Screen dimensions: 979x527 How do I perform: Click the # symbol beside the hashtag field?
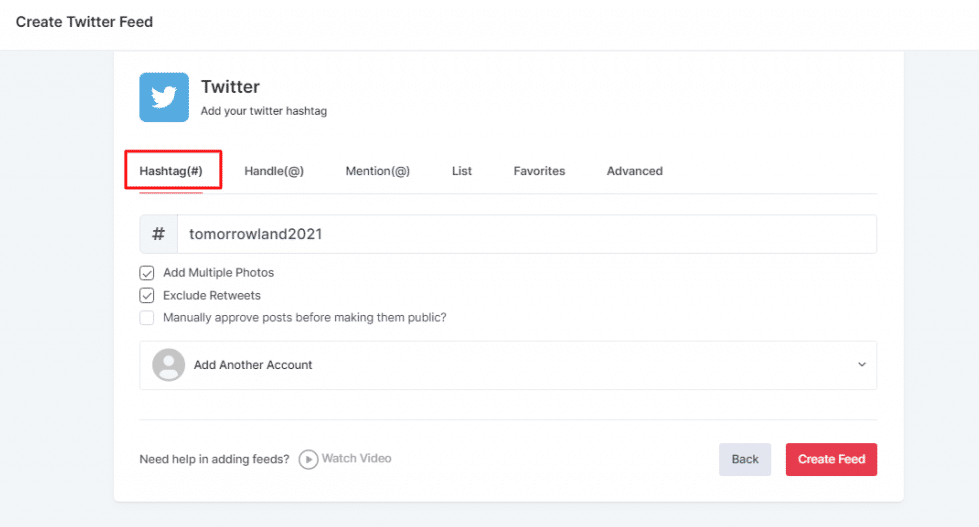158,234
